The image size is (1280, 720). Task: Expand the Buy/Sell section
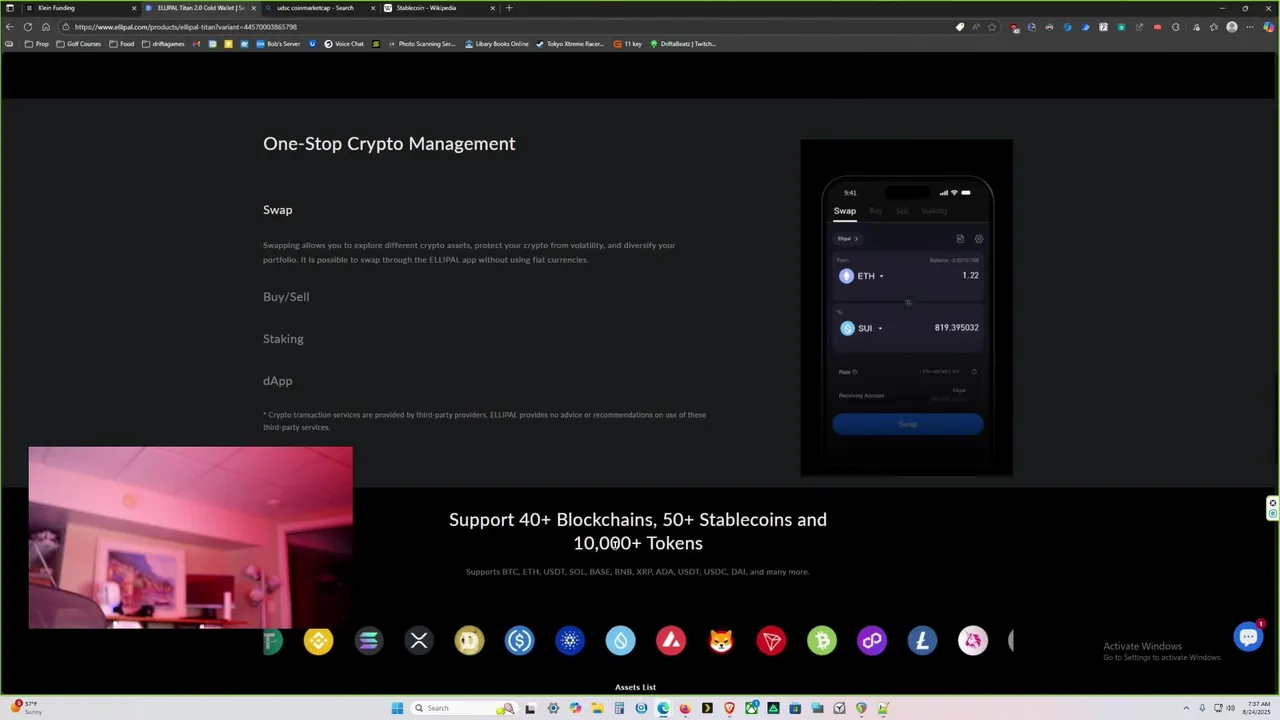(286, 297)
